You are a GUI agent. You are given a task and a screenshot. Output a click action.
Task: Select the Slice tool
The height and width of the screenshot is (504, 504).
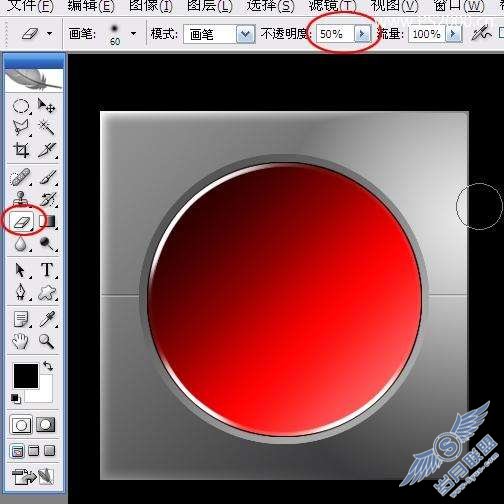pyautogui.click(x=46, y=150)
